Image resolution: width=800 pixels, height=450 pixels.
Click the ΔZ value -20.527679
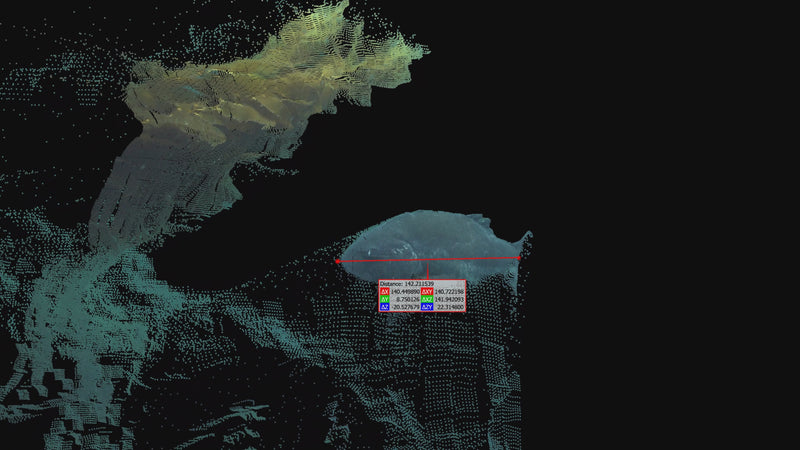[405, 307]
